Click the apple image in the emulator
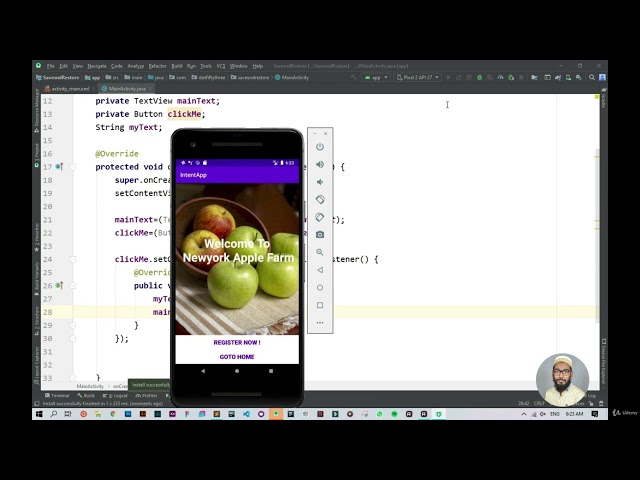 coord(237,260)
